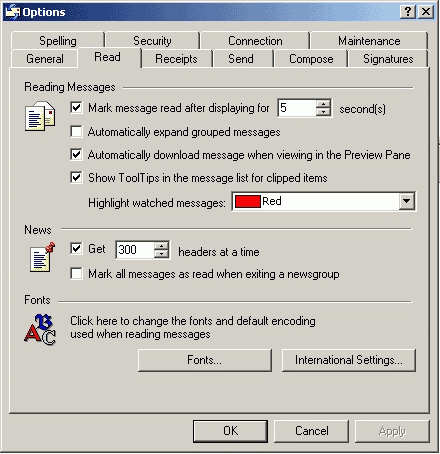Toggle Automatically download message in Preview Pane

[x=76, y=154]
